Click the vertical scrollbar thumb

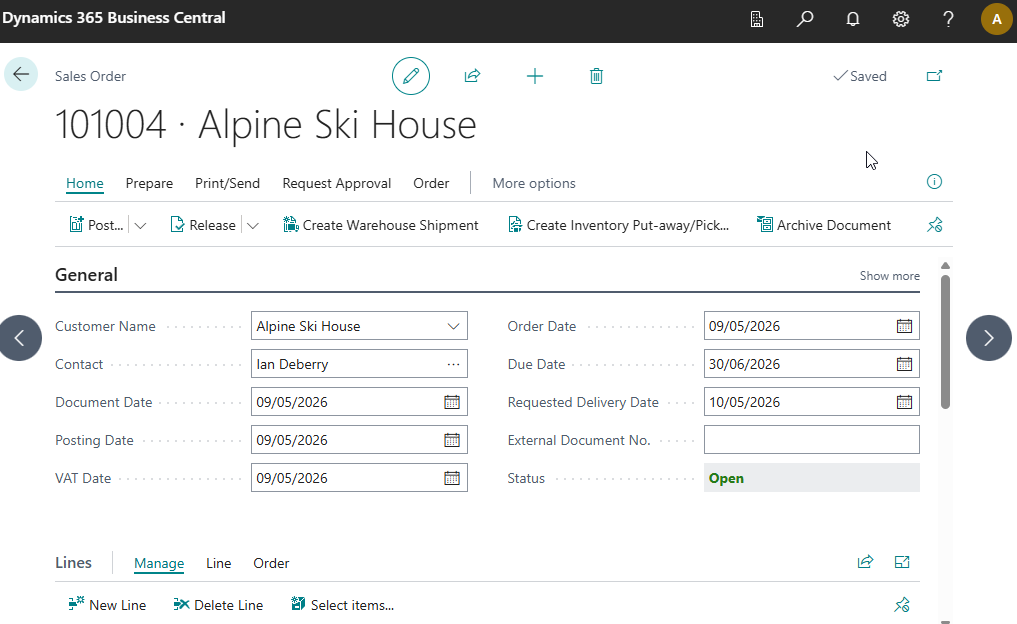pos(945,340)
